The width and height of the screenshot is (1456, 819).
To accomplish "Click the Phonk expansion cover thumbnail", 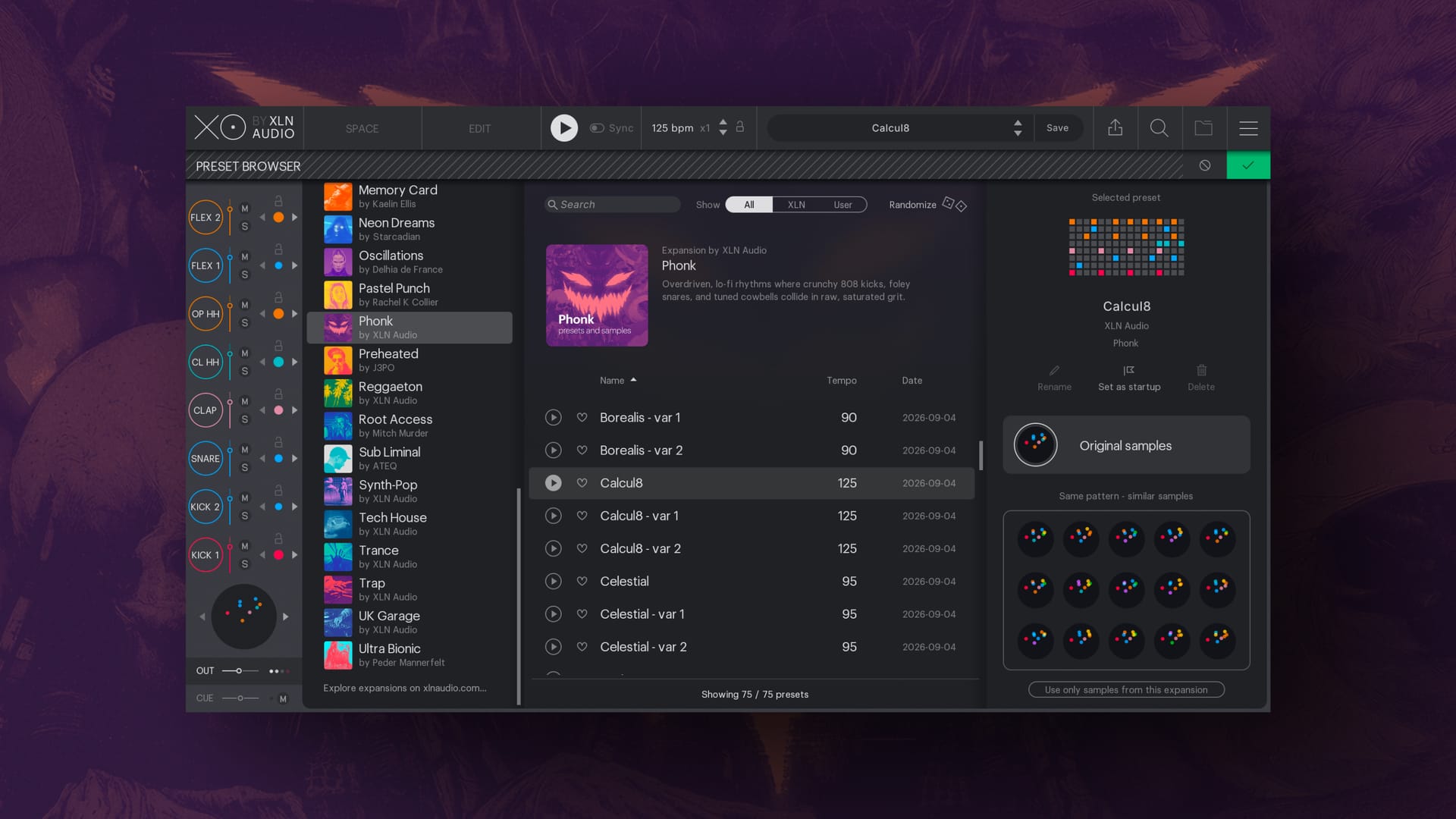I will coord(597,296).
